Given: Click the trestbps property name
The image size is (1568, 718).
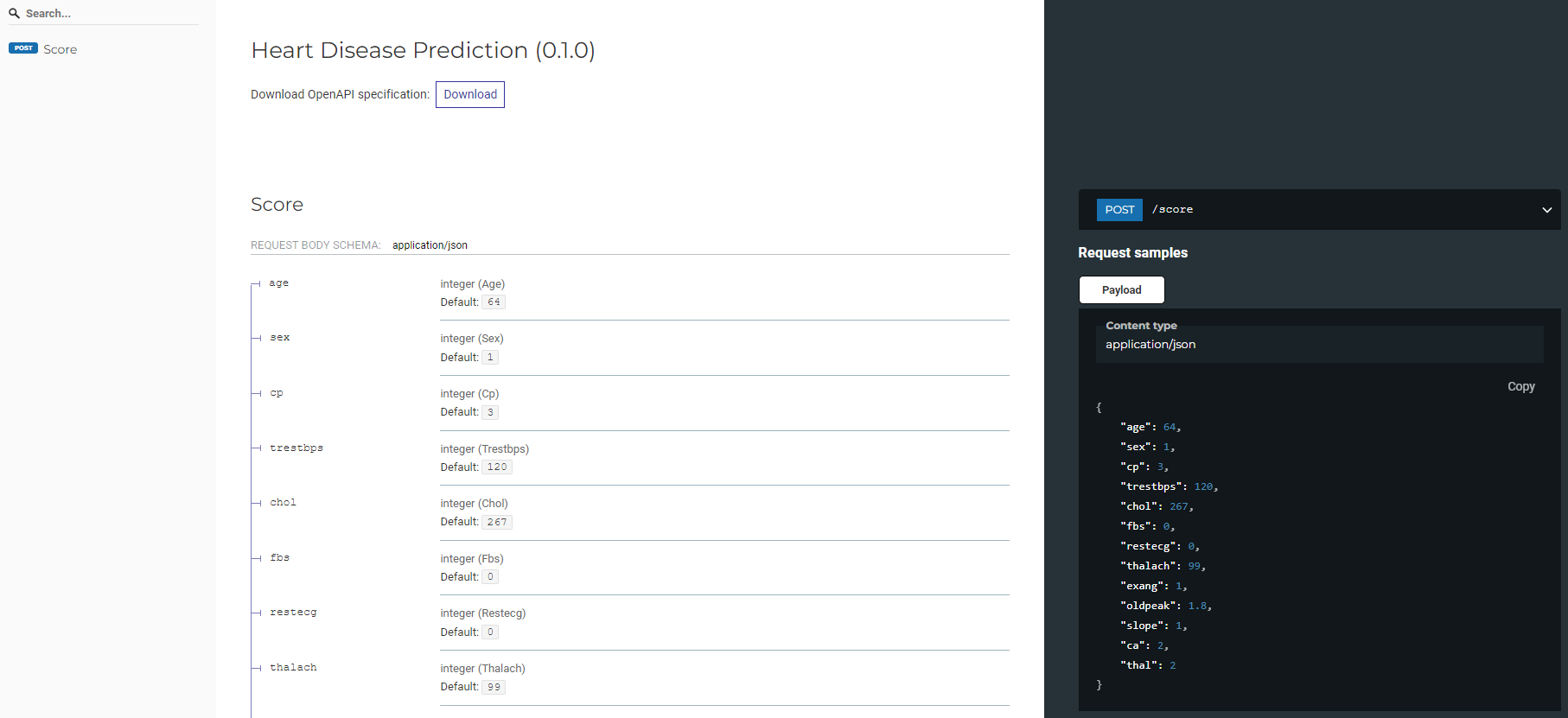Looking at the screenshot, I should [x=296, y=448].
